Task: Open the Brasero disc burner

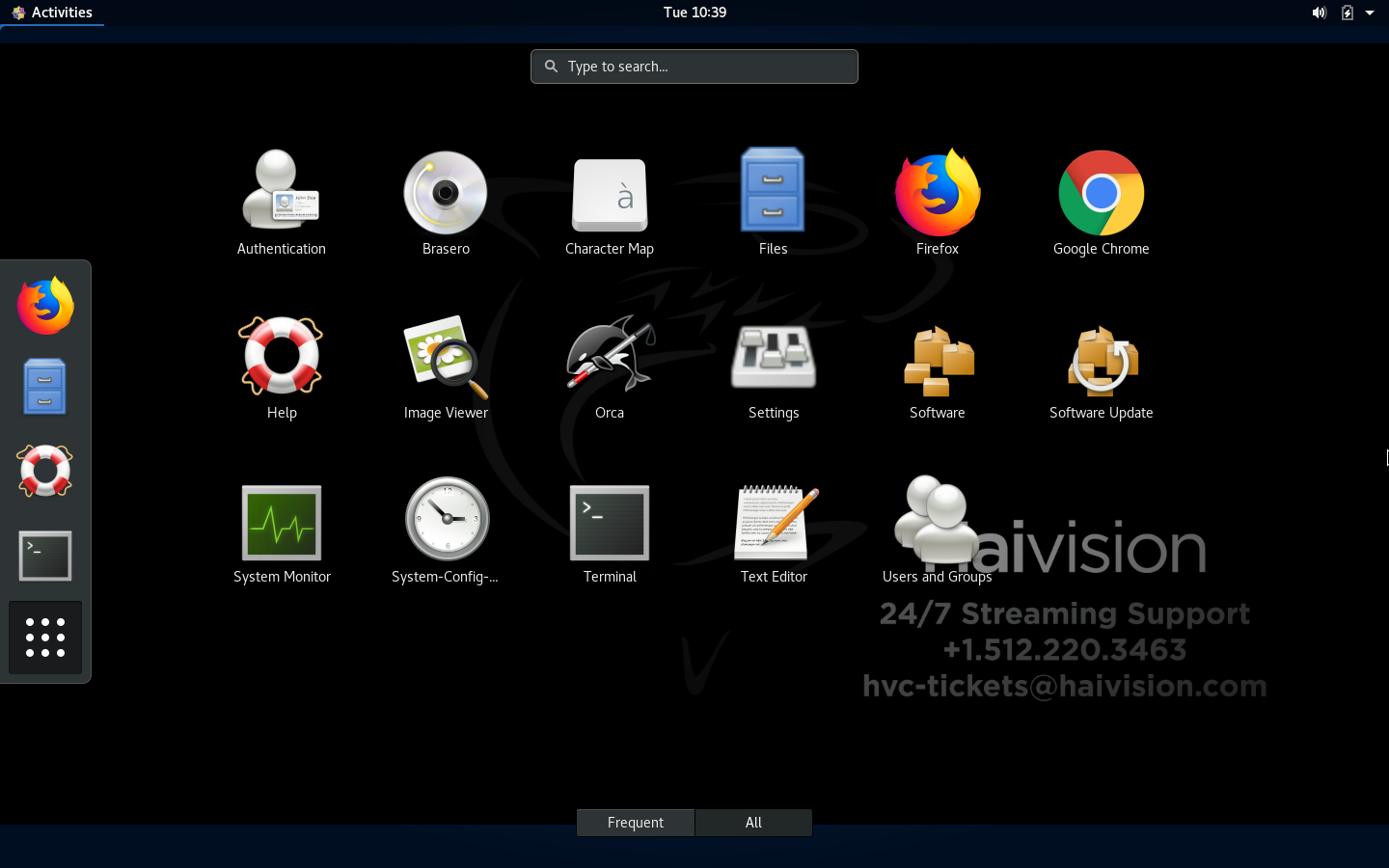Action: tap(445, 193)
